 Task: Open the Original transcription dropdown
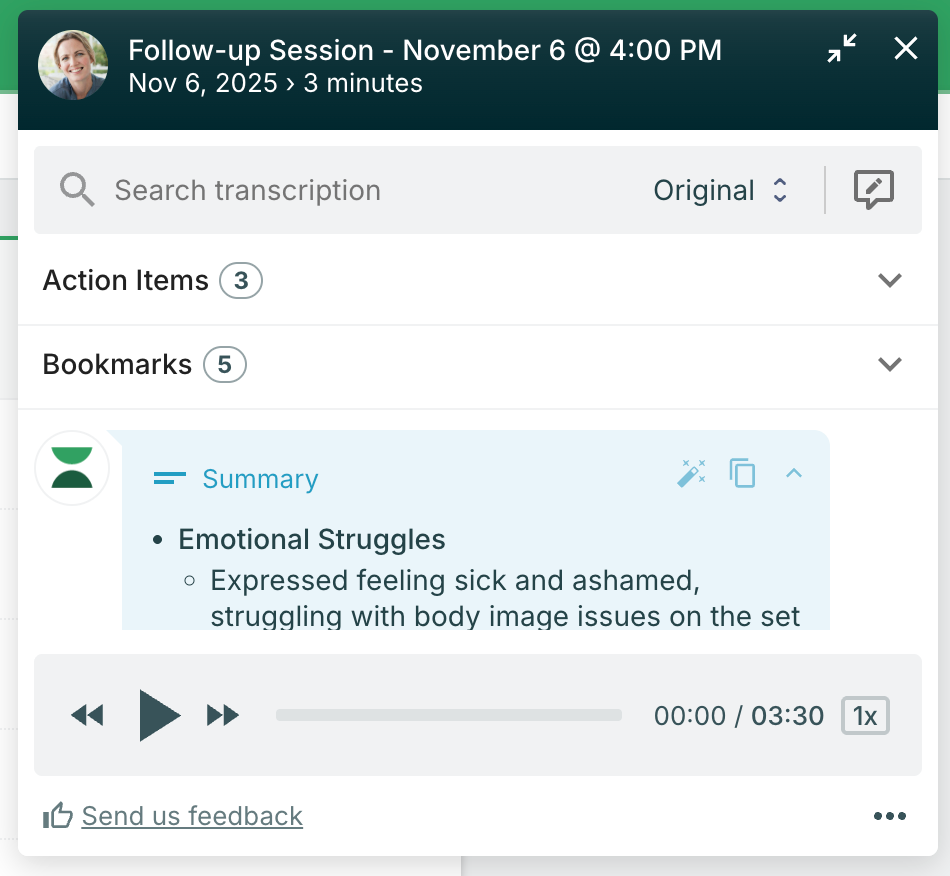(721, 190)
